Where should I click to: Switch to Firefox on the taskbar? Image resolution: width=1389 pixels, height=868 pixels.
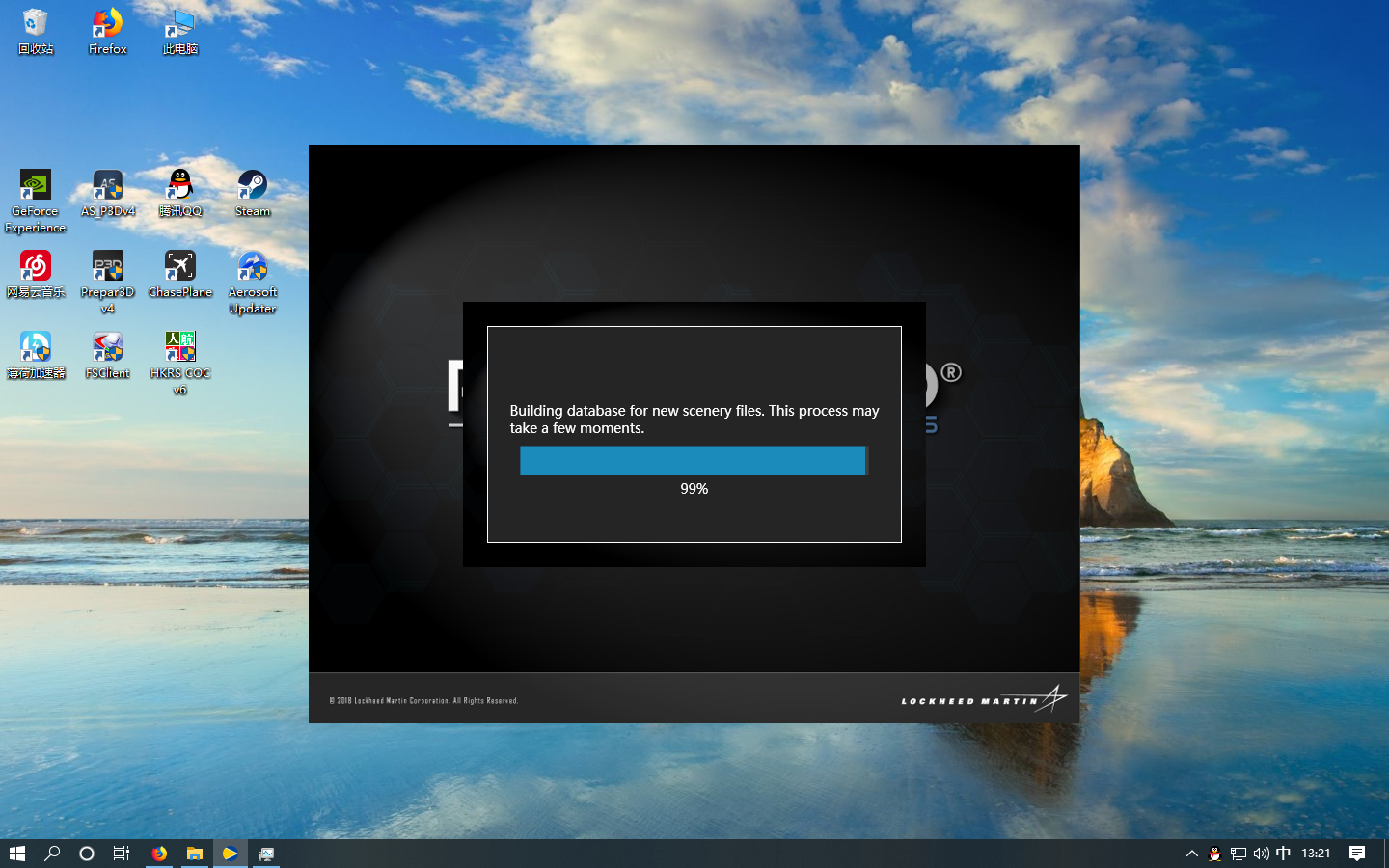[159, 854]
